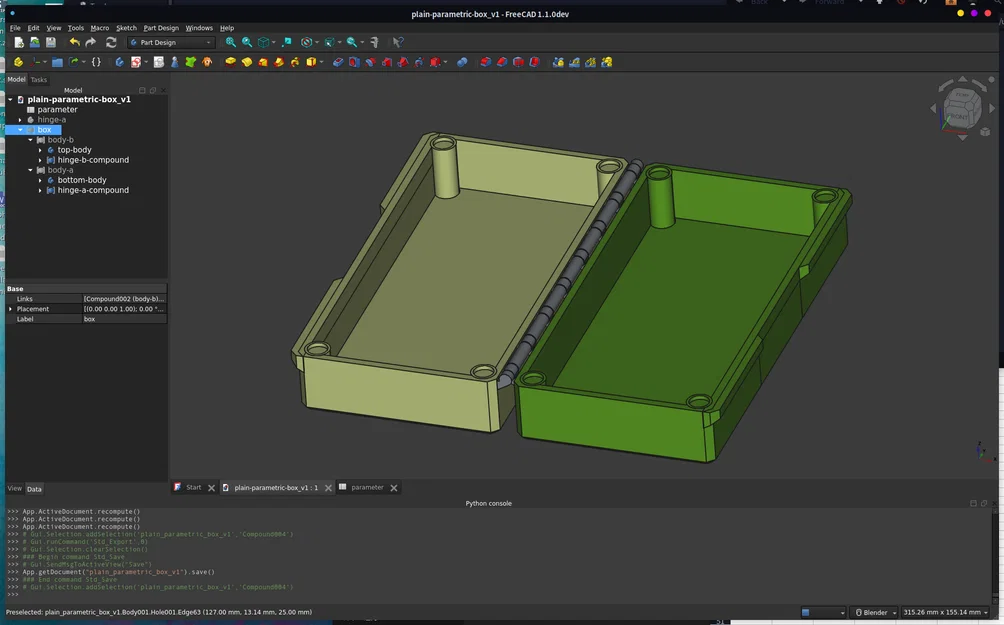Undo the last action
Image resolution: width=1004 pixels, height=625 pixels.
pyautogui.click(x=74, y=42)
